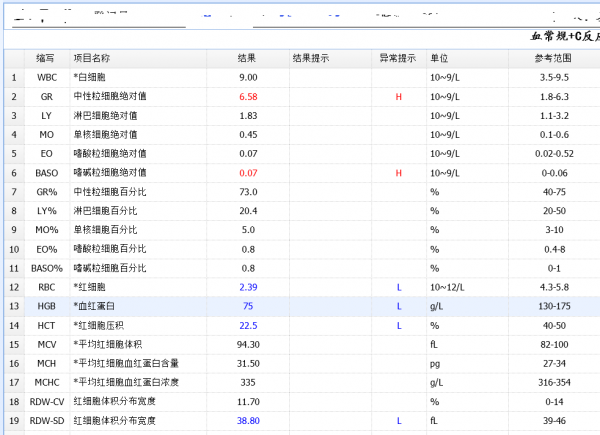Image resolution: width=600 pixels, height=435 pixels.
Task: Click blue result value 2.39
Action: coord(248,287)
